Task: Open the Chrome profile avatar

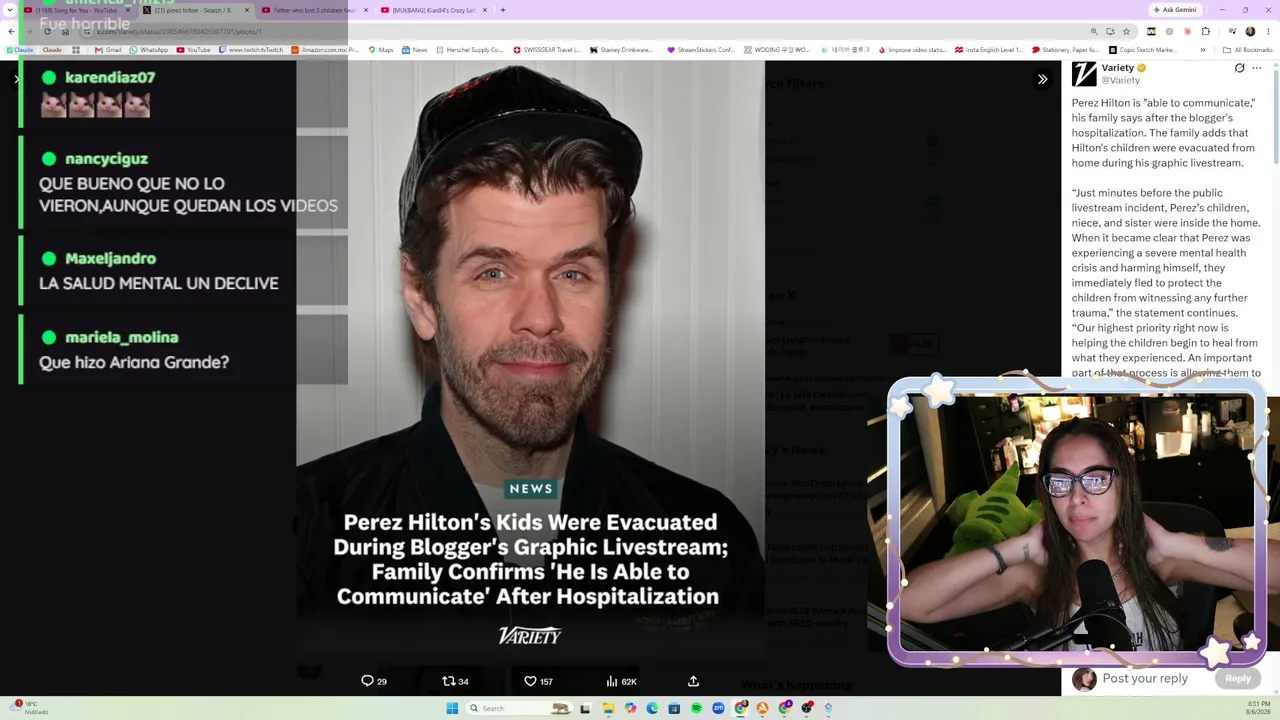Action: 1249,31
